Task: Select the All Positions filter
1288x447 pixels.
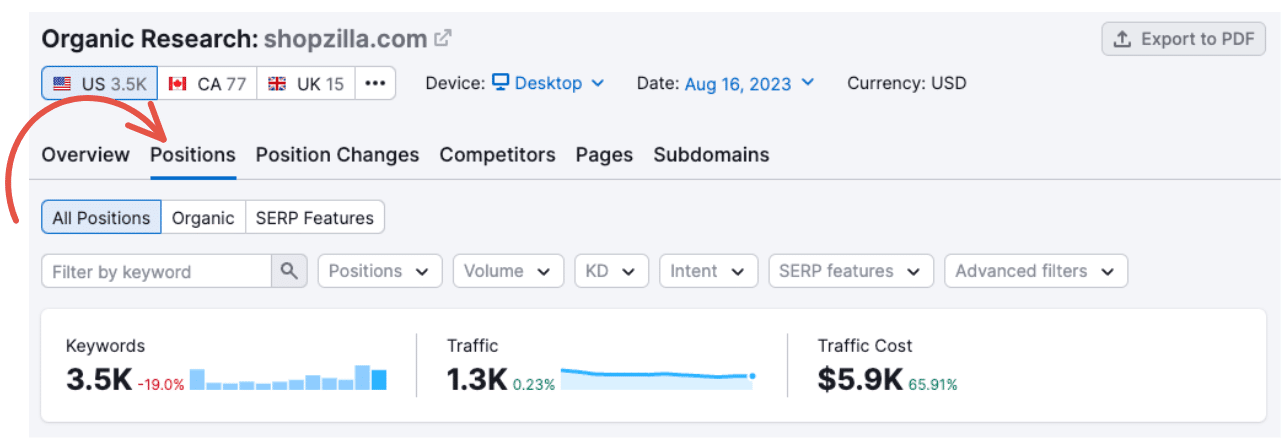Action: [101, 217]
